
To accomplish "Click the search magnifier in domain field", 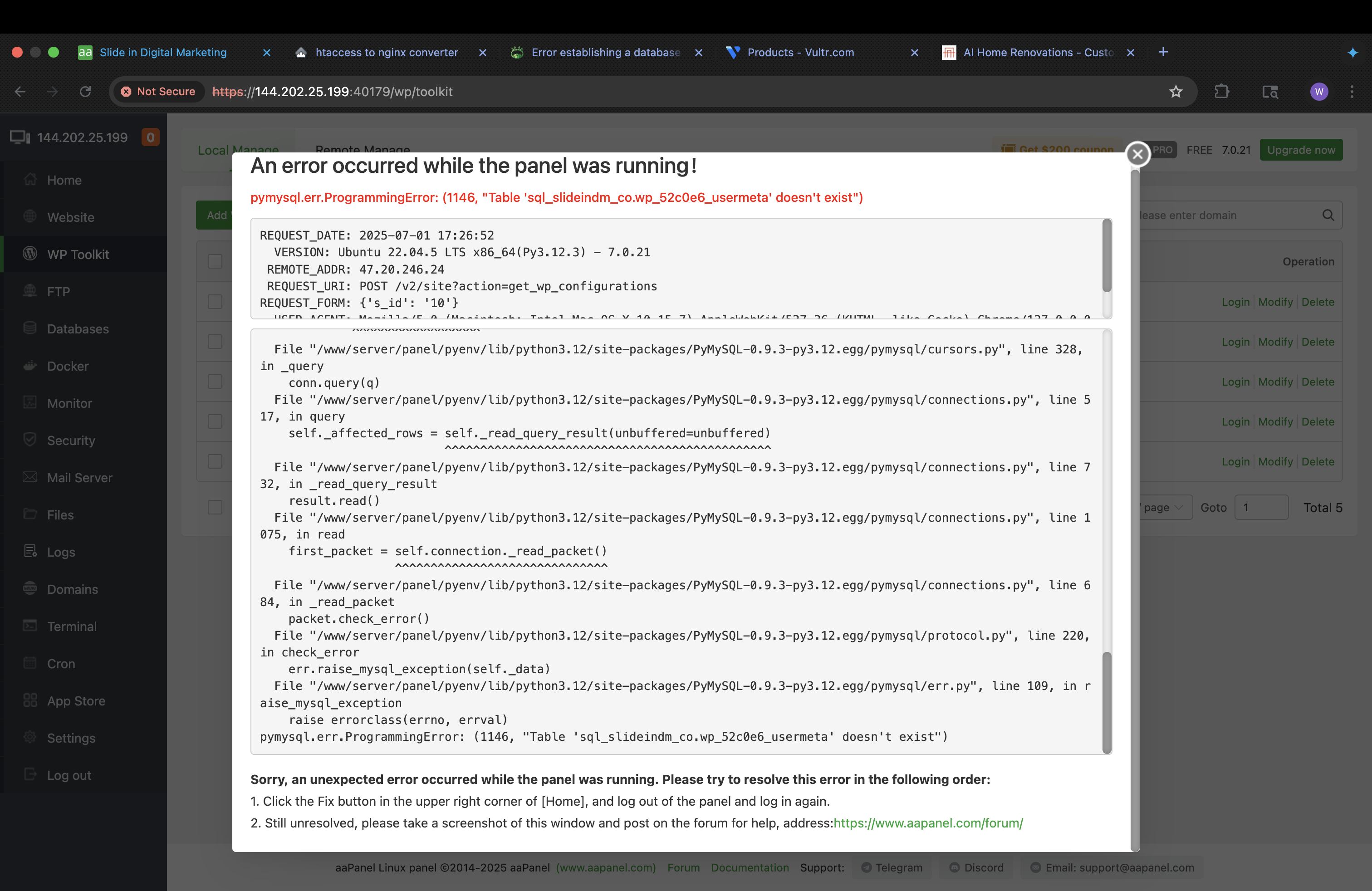I will [1328, 215].
